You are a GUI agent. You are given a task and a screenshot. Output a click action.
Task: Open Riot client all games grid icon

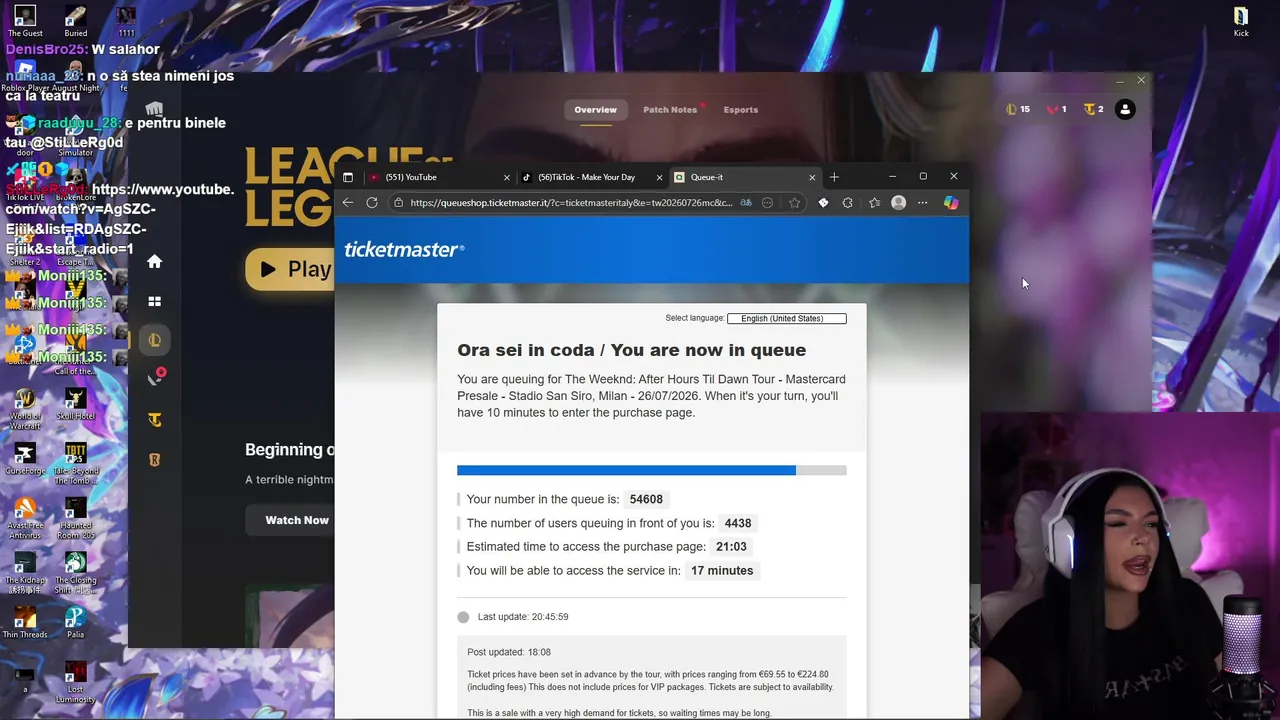(154, 301)
